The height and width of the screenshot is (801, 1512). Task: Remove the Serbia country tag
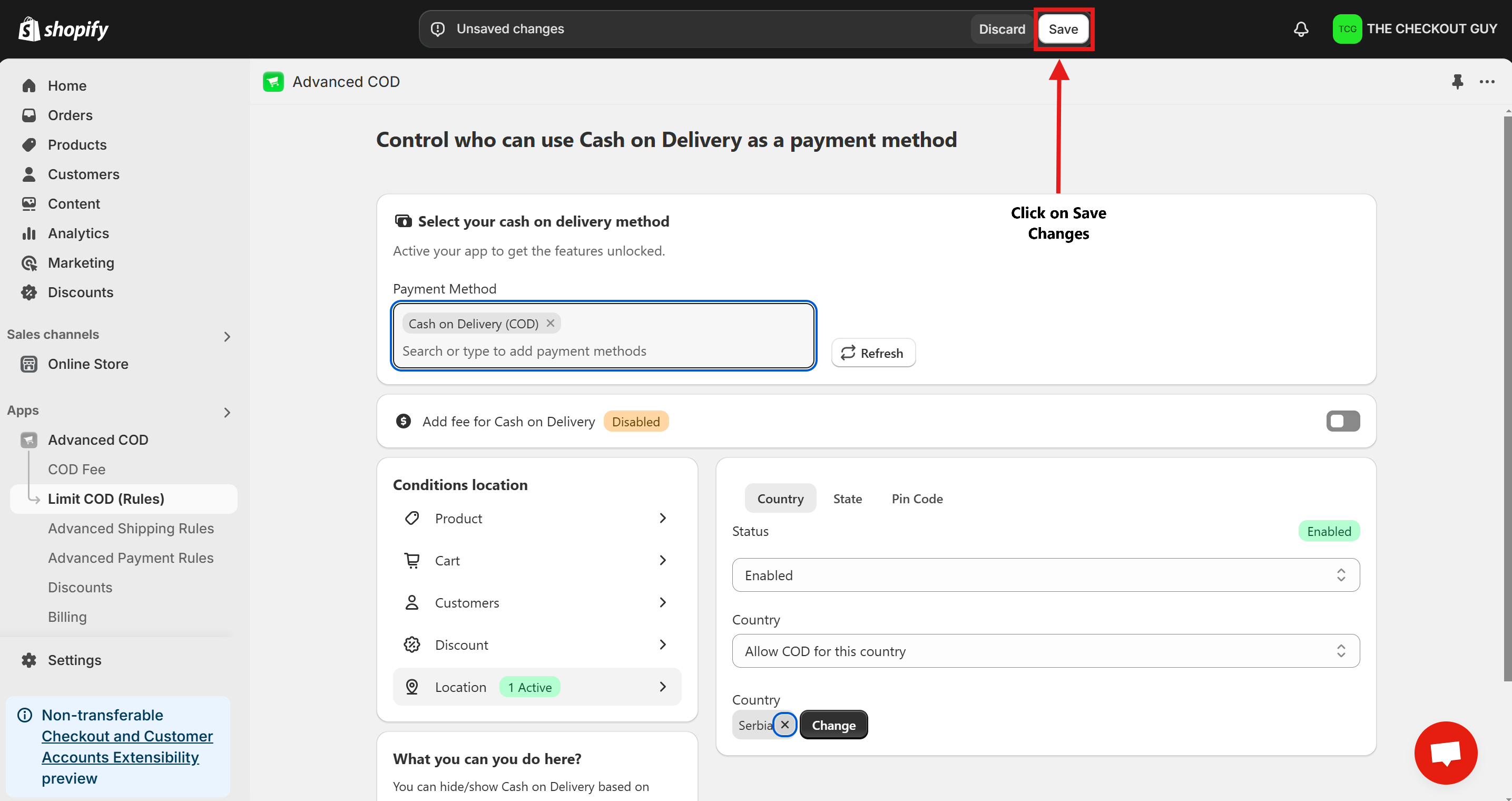click(784, 725)
